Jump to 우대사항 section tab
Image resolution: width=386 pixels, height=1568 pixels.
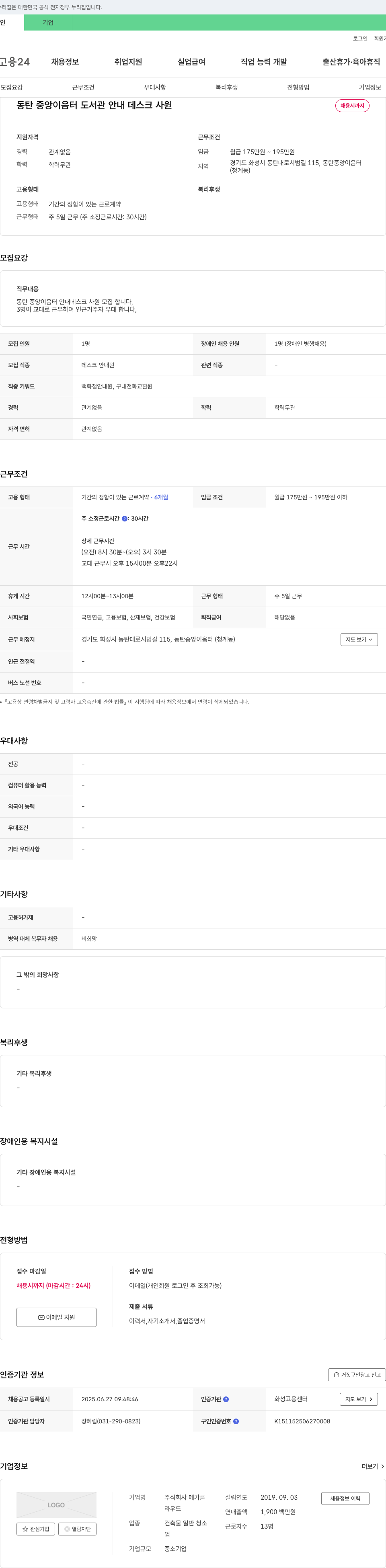click(155, 87)
